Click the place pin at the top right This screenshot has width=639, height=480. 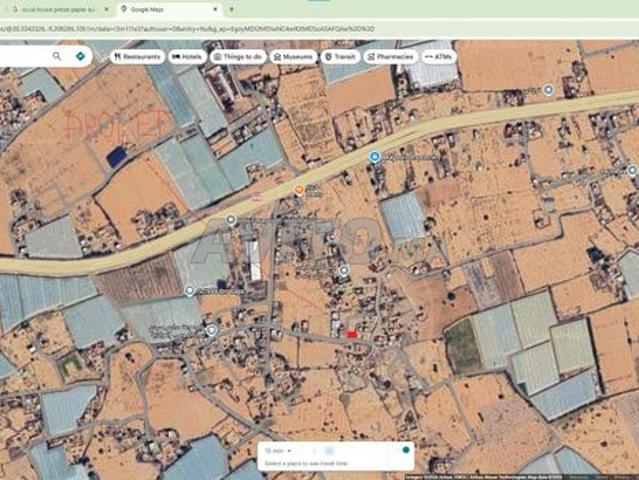(549, 90)
